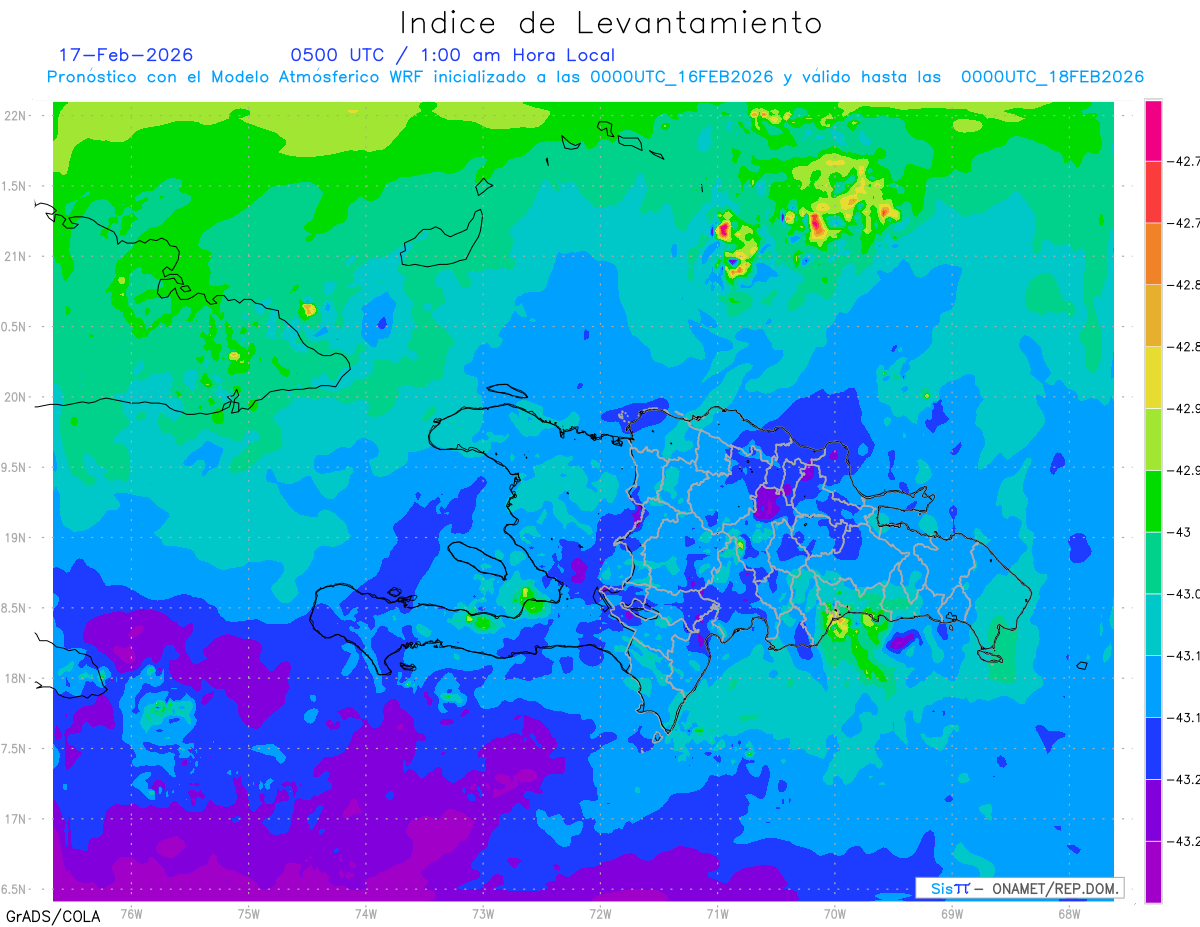Screen dimensions: 1200x927
Task: Click the longitude label '70W'
Action: [x=835, y=913]
